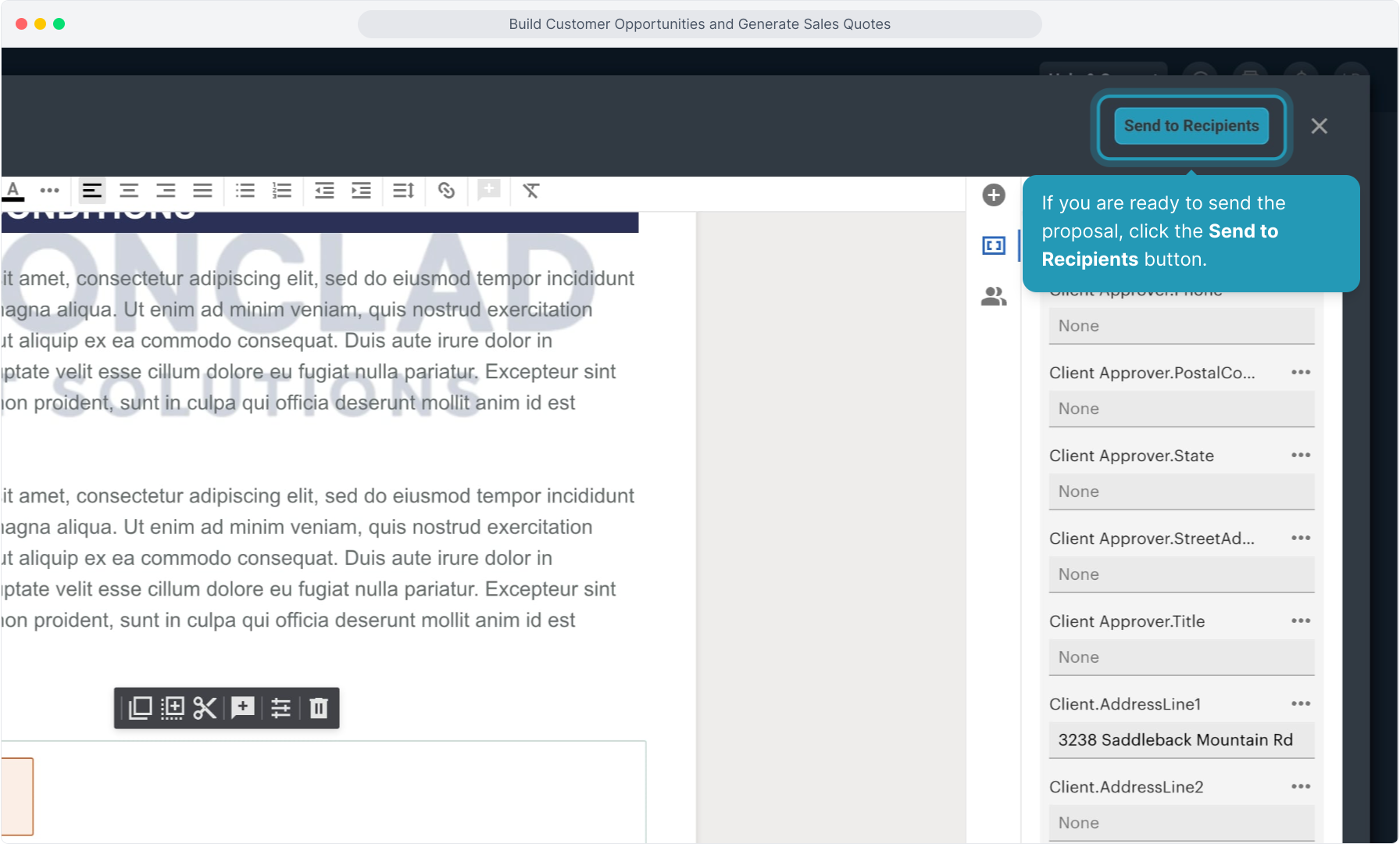1400x844 pixels.
Task: Open options for Client Approver.State
Action: tap(1301, 456)
